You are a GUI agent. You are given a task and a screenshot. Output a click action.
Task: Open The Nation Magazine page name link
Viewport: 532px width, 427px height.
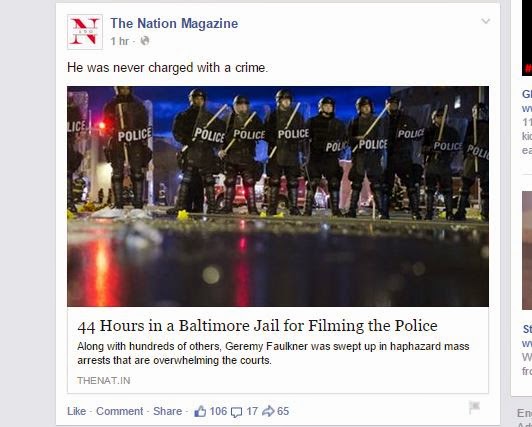click(174, 23)
